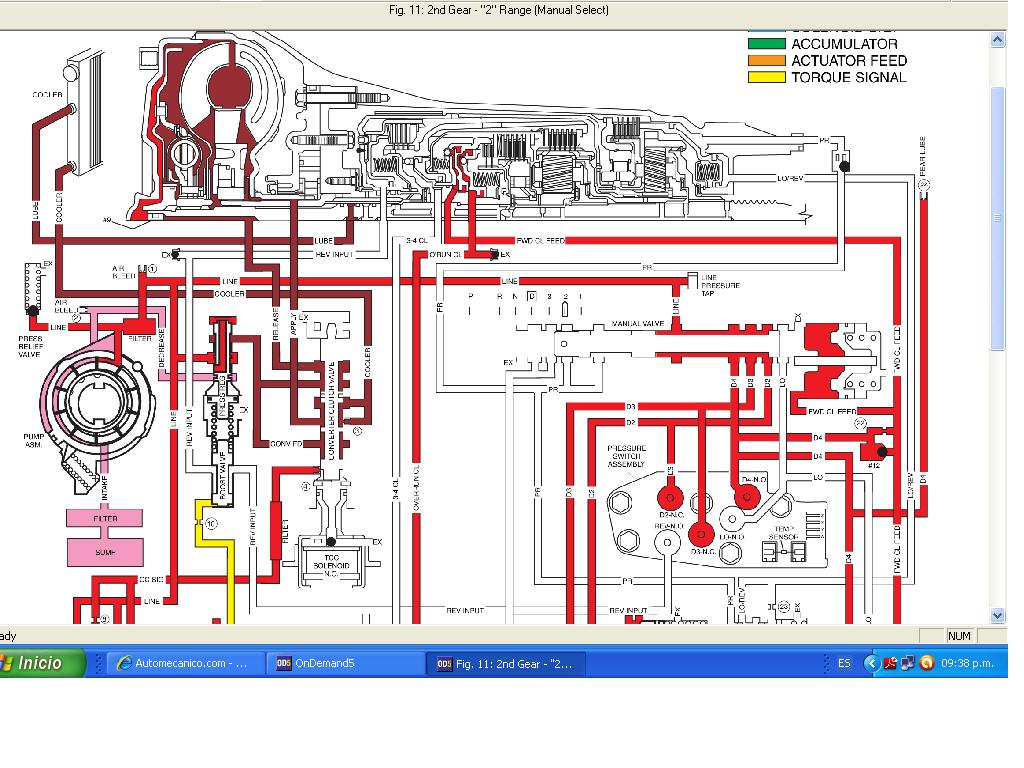The width and height of the screenshot is (1024, 768).
Task: Click the orange Actuator Feed legend swatch
Action: (x=765, y=61)
